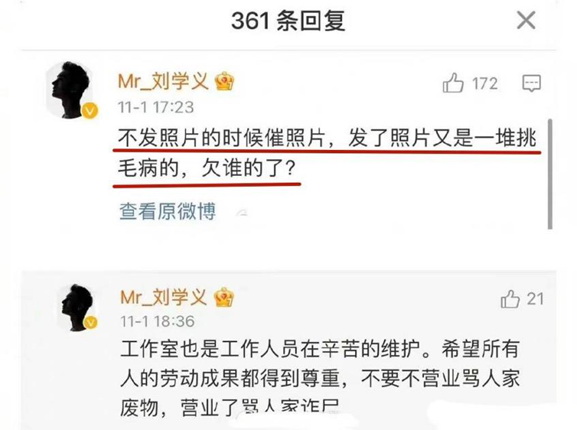Open reply via speech bubble icon
This screenshot has height=430, width=577.
pos(532,83)
